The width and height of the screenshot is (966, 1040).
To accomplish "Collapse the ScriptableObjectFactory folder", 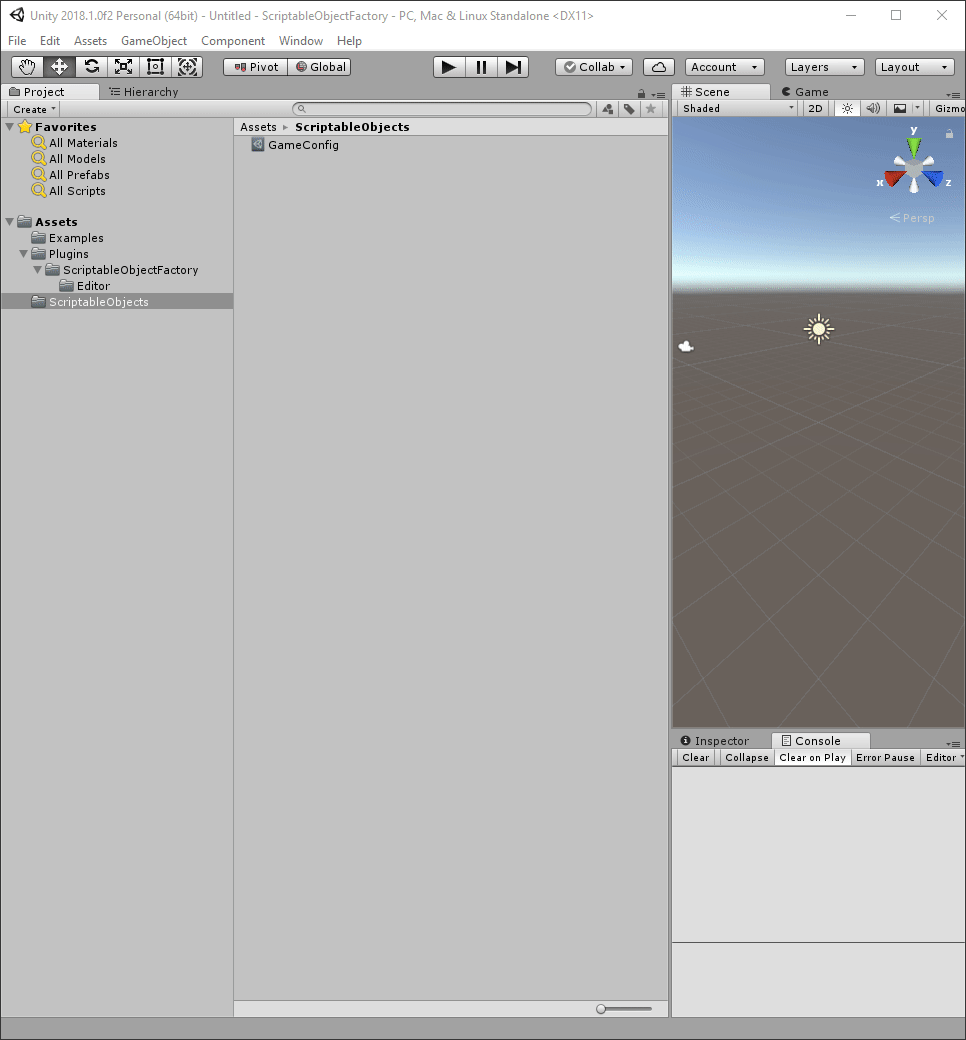I will coord(38,269).
